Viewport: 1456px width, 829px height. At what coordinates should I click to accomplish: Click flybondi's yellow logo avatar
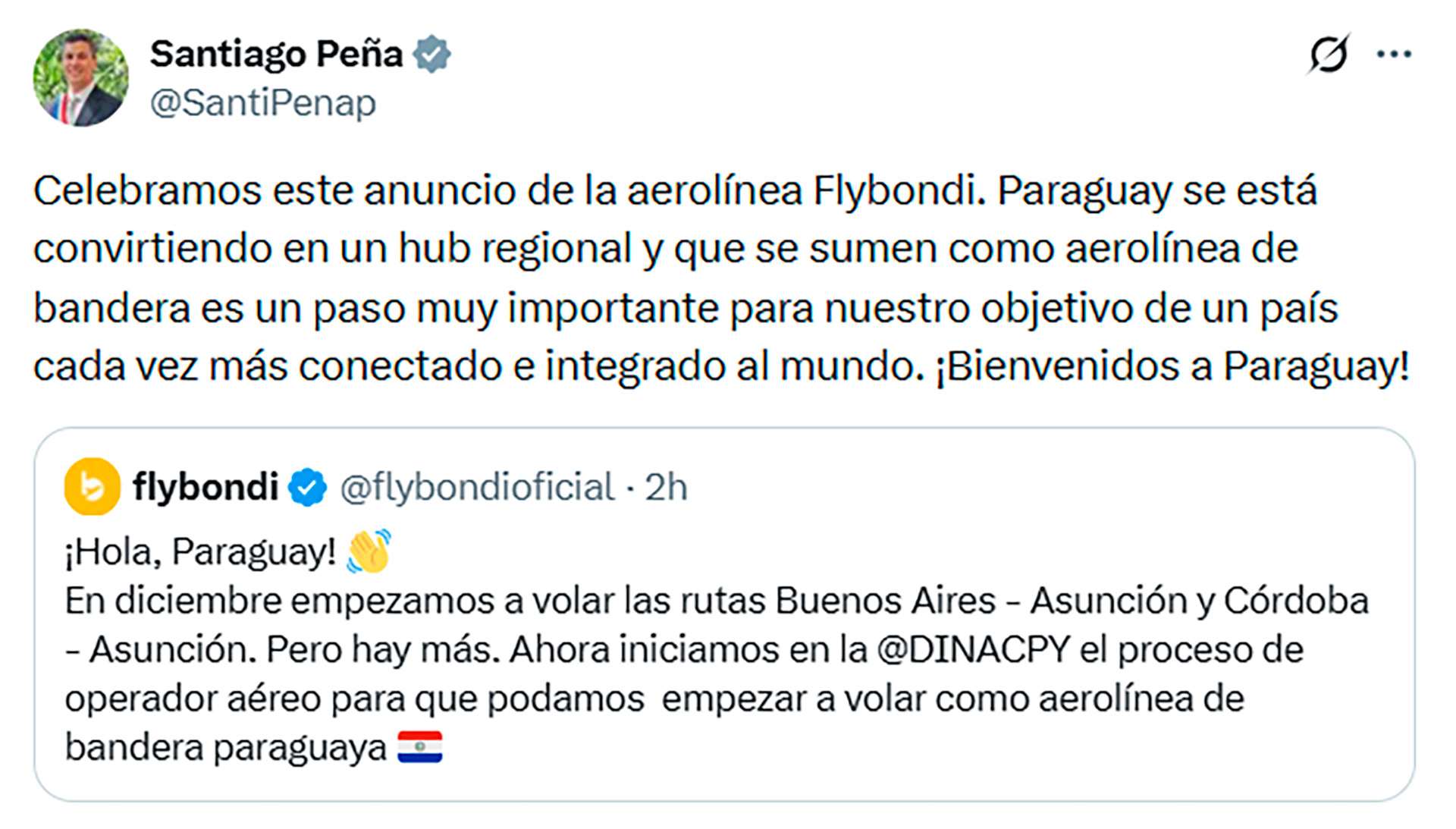[x=93, y=487]
